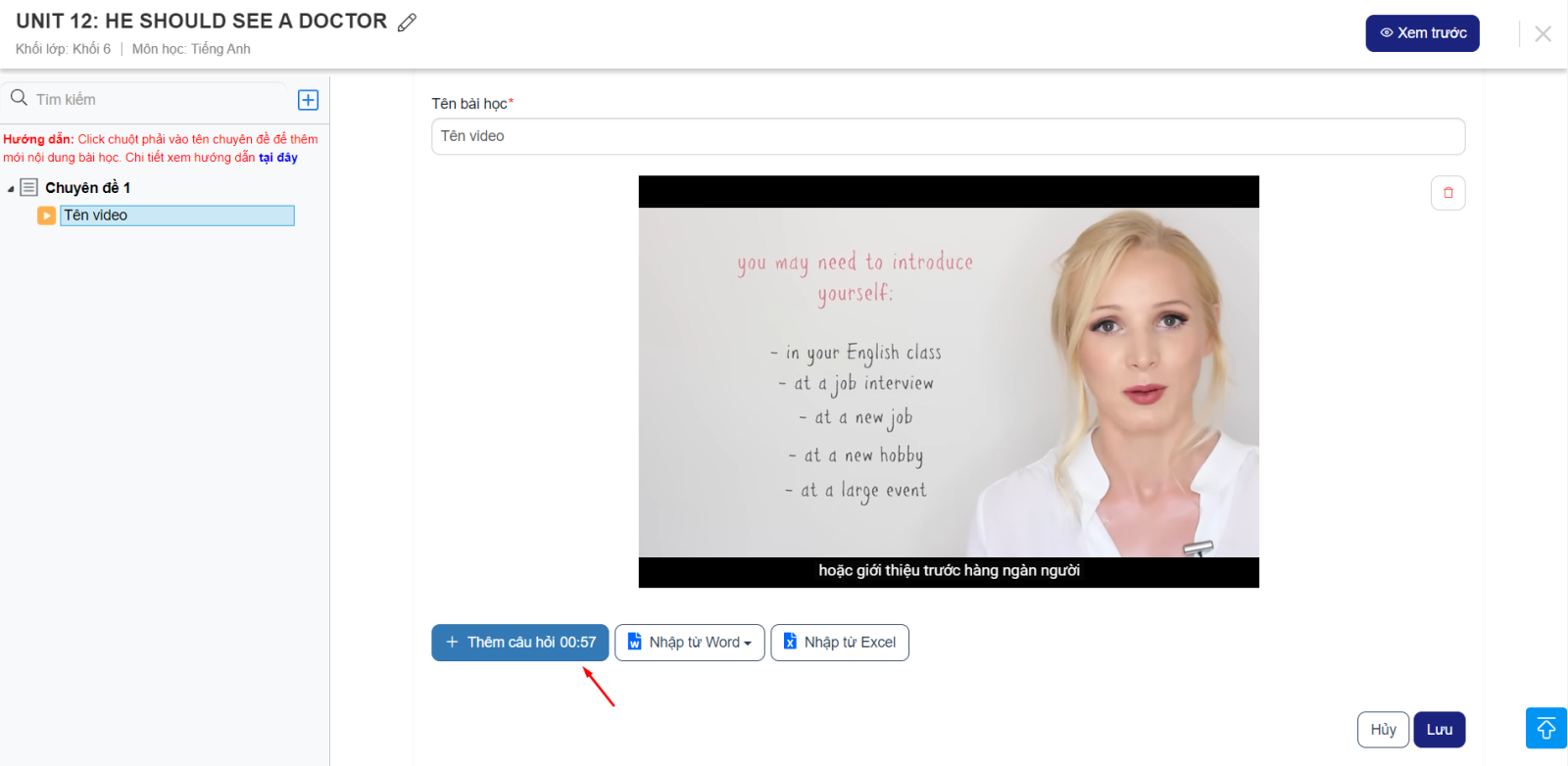Image resolution: width=1568 pixels, height=766 pixels.
Task: Delete the video using the trash icon
Action: click(x=1447, y=193)
